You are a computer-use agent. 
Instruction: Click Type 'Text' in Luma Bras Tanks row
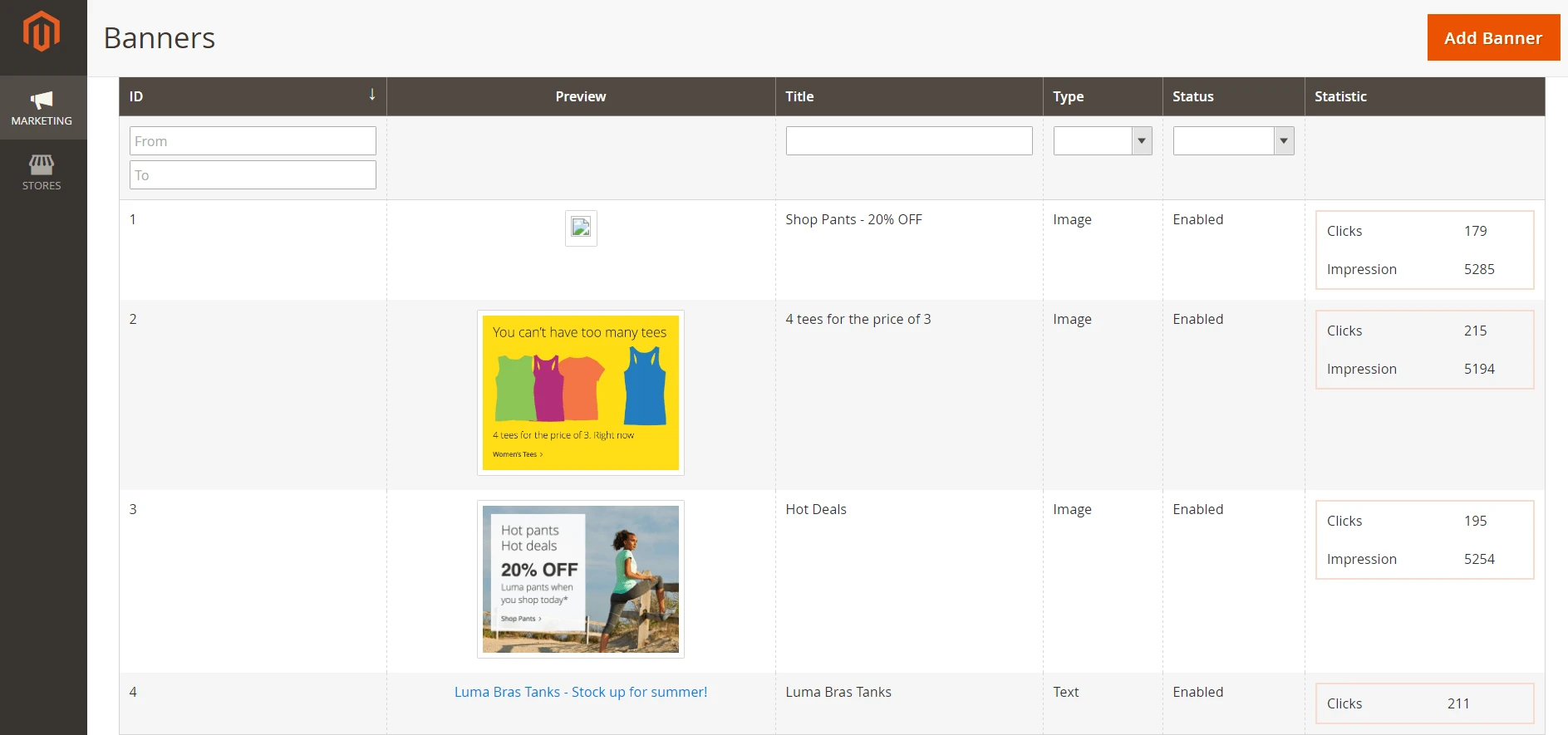pos(1065,692)
